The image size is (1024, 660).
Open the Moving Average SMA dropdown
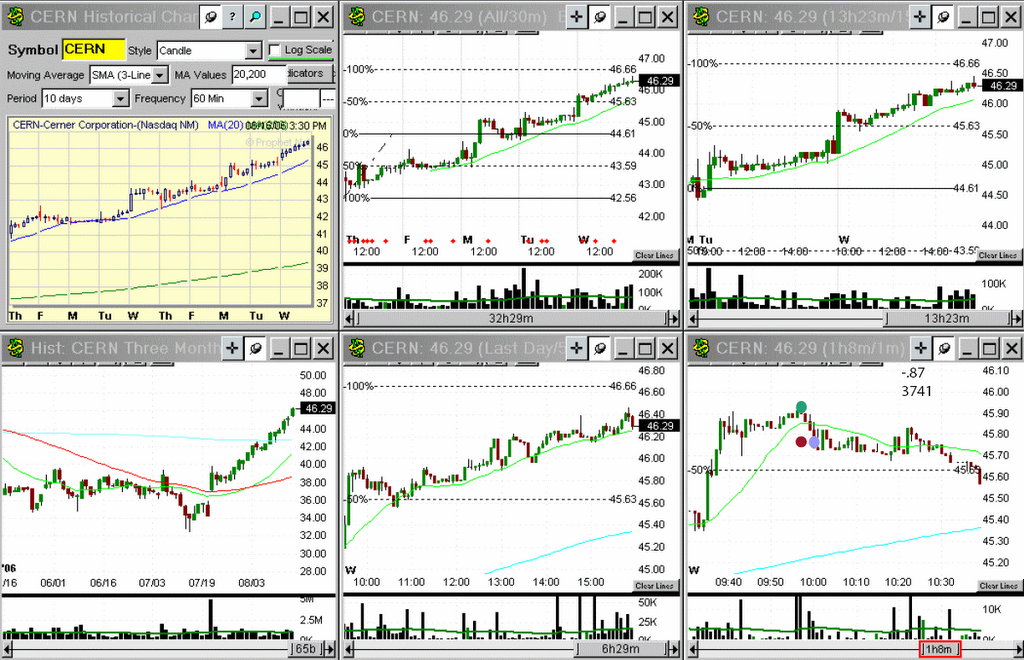129,75
